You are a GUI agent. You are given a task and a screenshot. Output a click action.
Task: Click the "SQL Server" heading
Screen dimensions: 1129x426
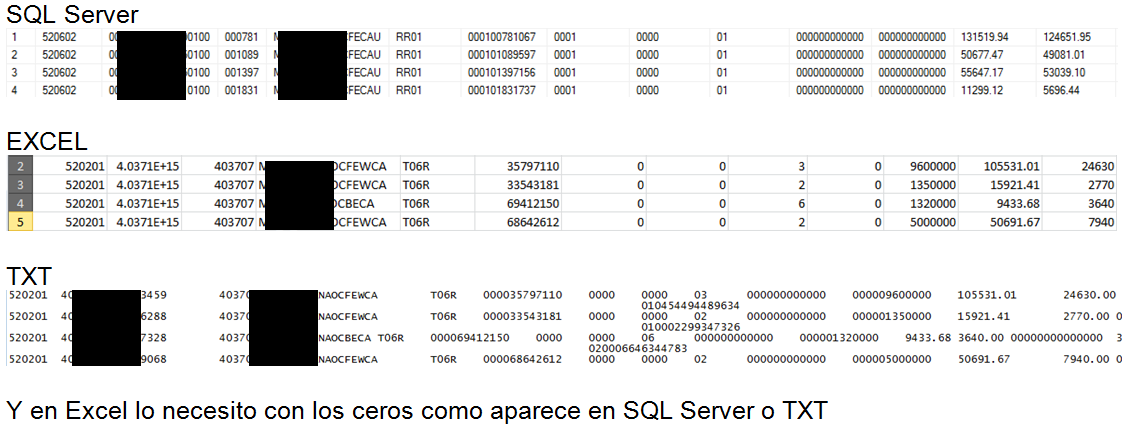[x=72, y=14]
